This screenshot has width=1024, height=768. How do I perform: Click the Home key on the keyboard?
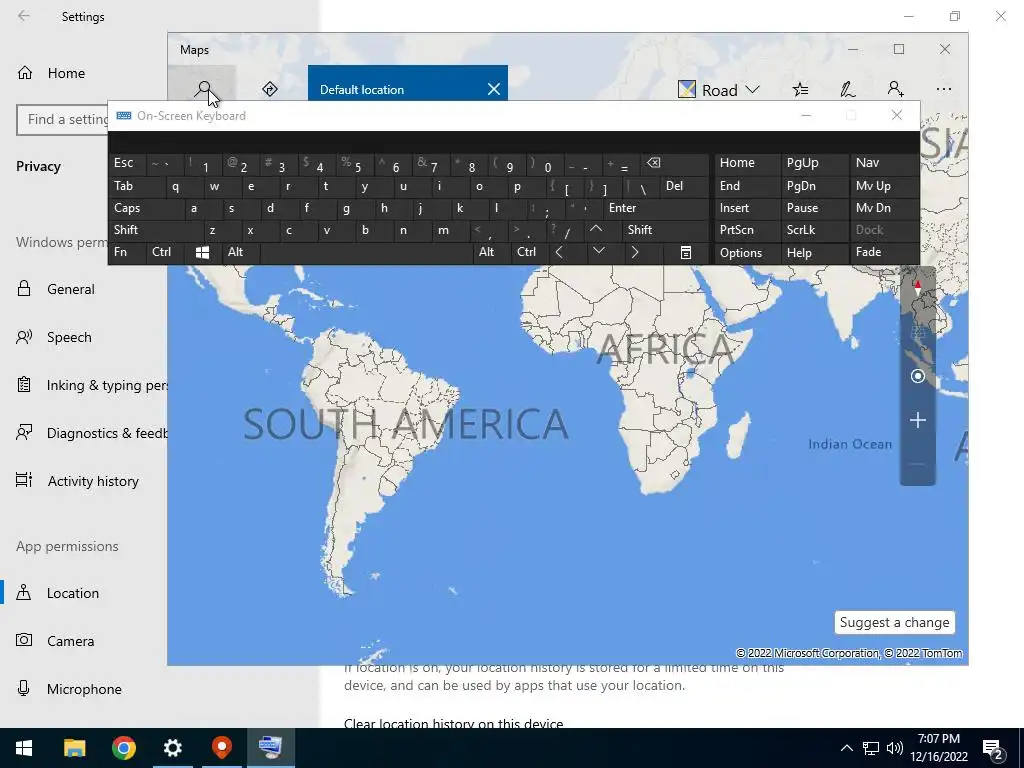click(746, 163)
